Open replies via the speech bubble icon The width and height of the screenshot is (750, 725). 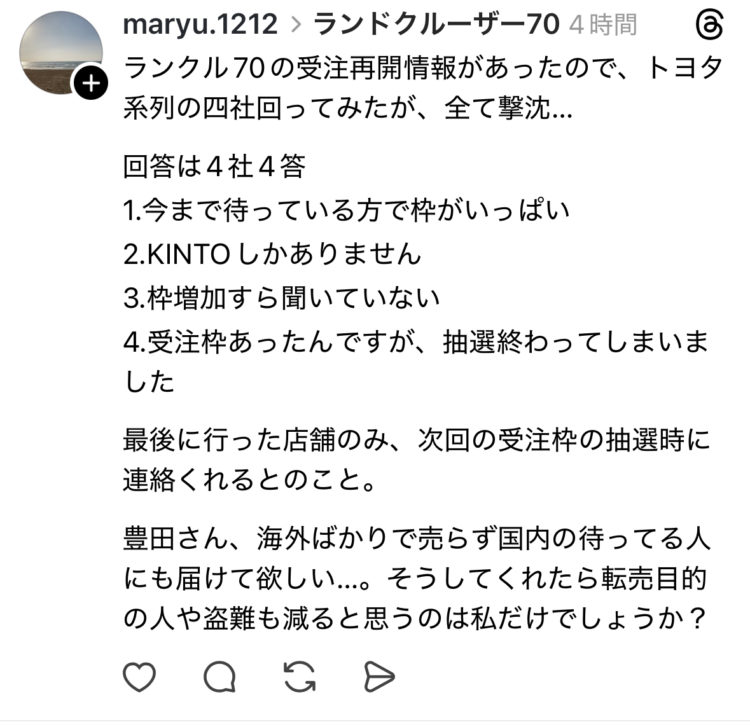220,676
